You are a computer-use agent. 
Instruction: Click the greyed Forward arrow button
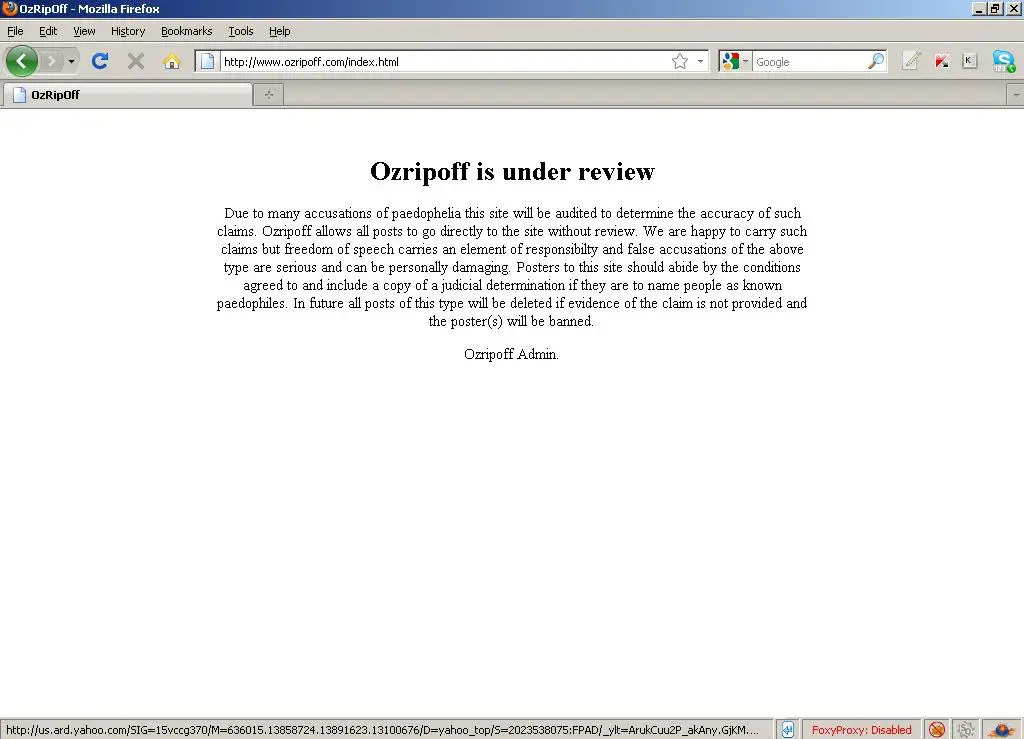[x=51, y=61]
